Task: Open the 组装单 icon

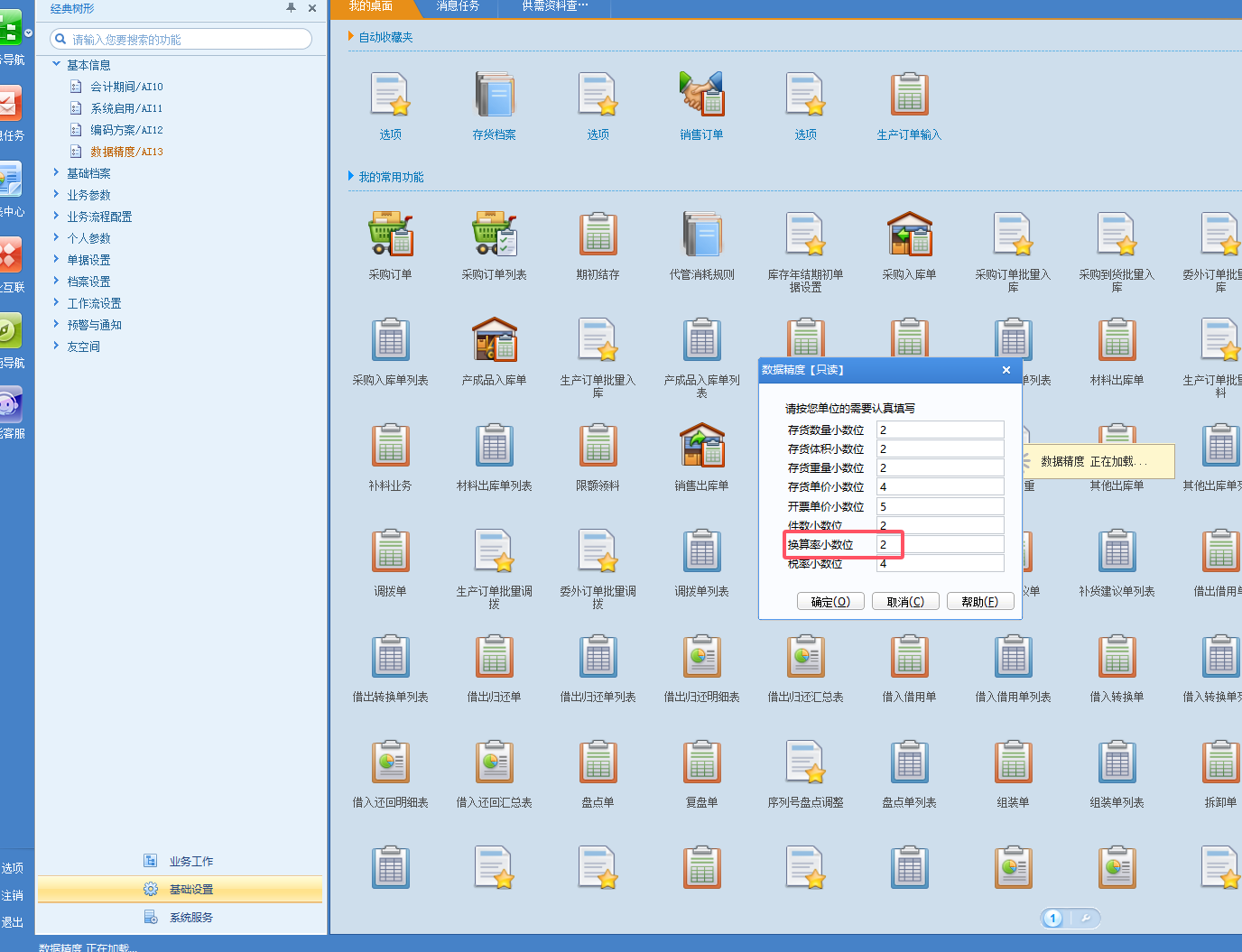Action: pos(1013,763)
